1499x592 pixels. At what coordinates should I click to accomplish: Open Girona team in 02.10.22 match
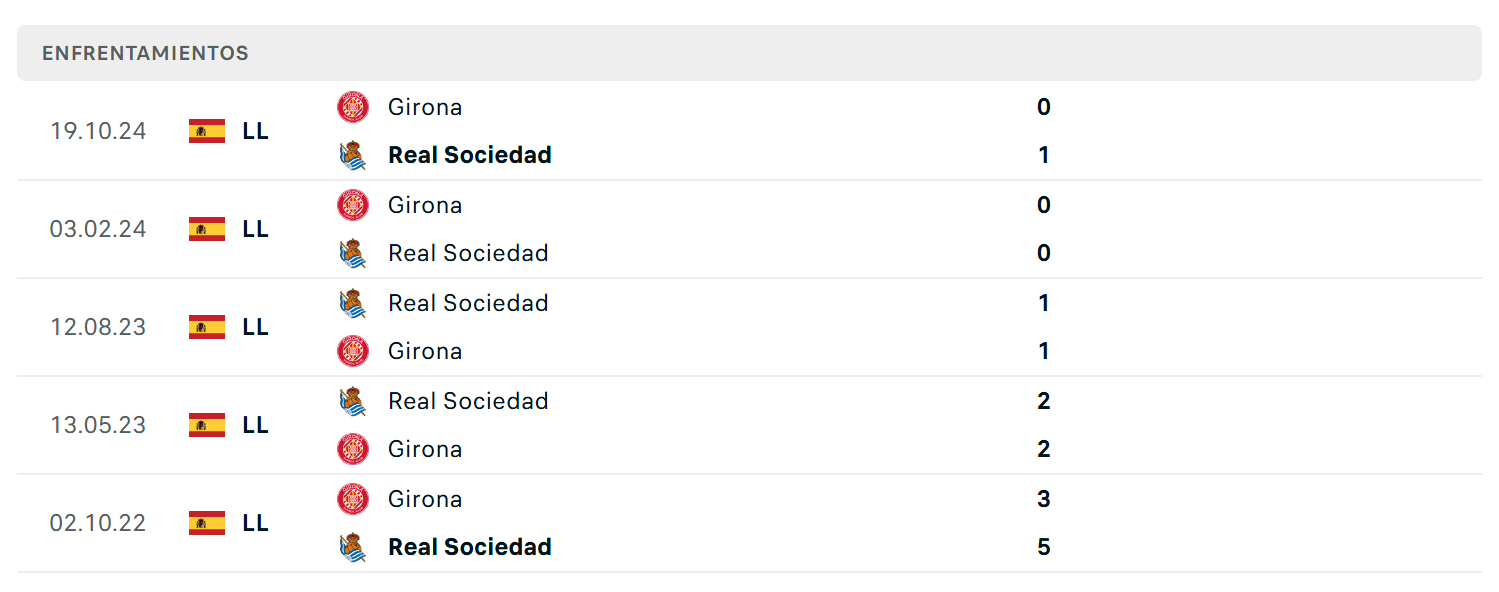pyautogui.click(x=425, y=499)
